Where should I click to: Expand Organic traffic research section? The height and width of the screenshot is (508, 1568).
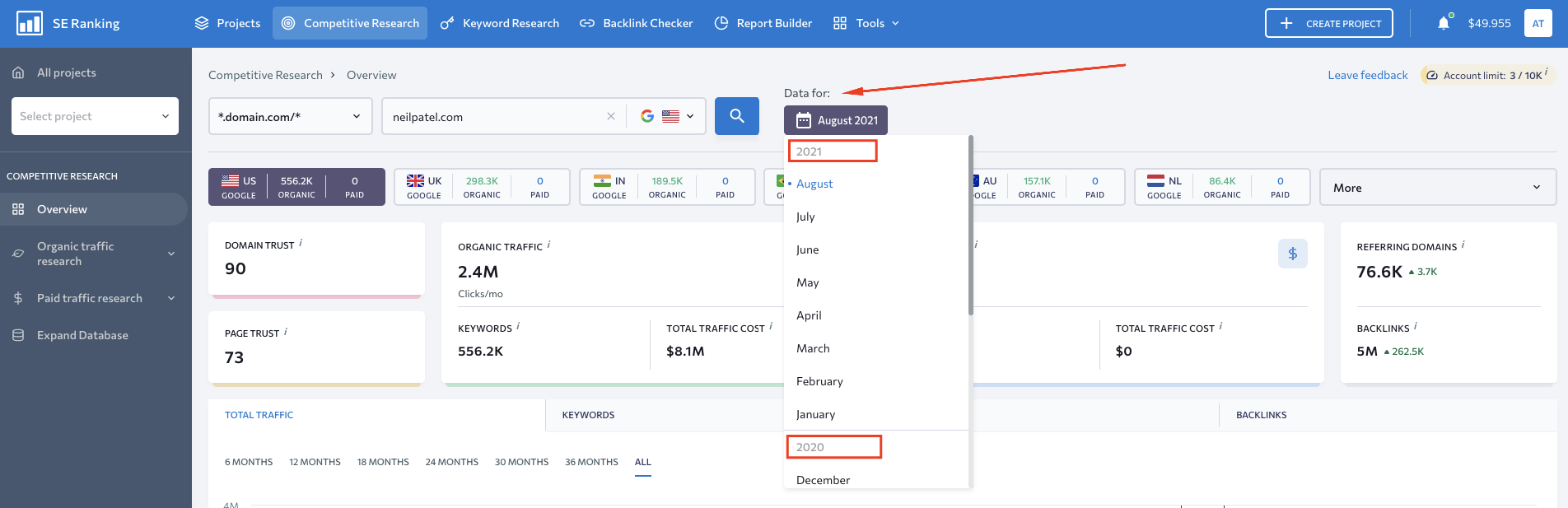pyautogui.click(x=95, y=254)
